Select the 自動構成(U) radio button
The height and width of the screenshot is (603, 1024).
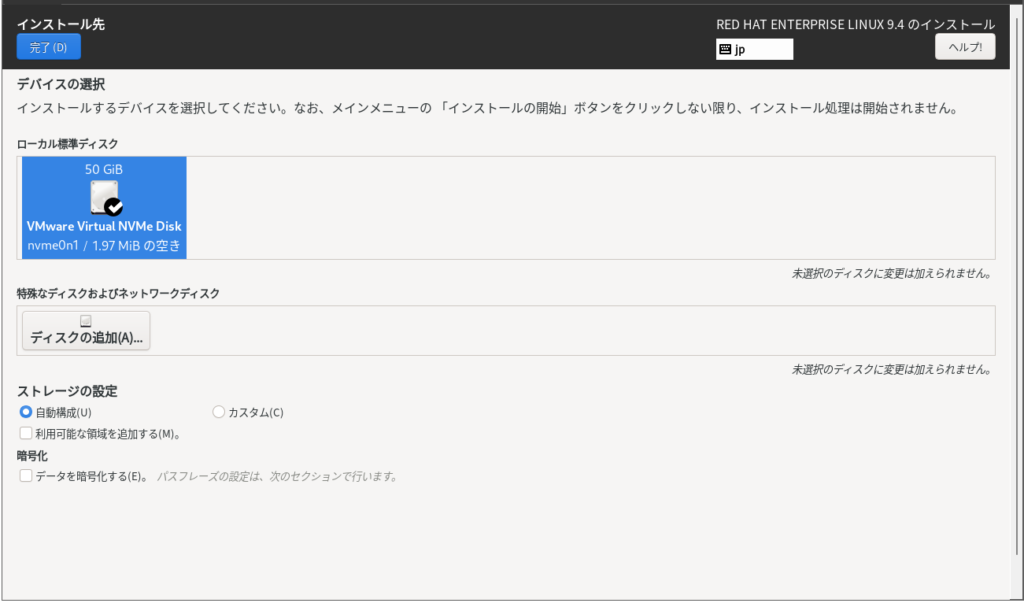pos(26,412)
